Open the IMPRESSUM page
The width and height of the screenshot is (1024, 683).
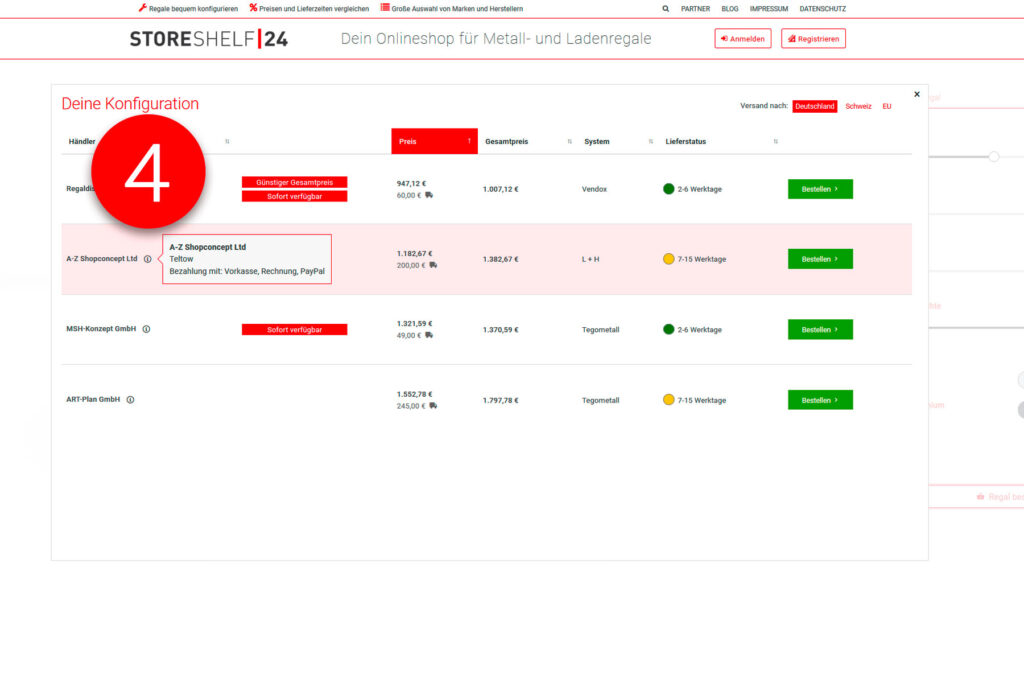click(x=769, y=8)
